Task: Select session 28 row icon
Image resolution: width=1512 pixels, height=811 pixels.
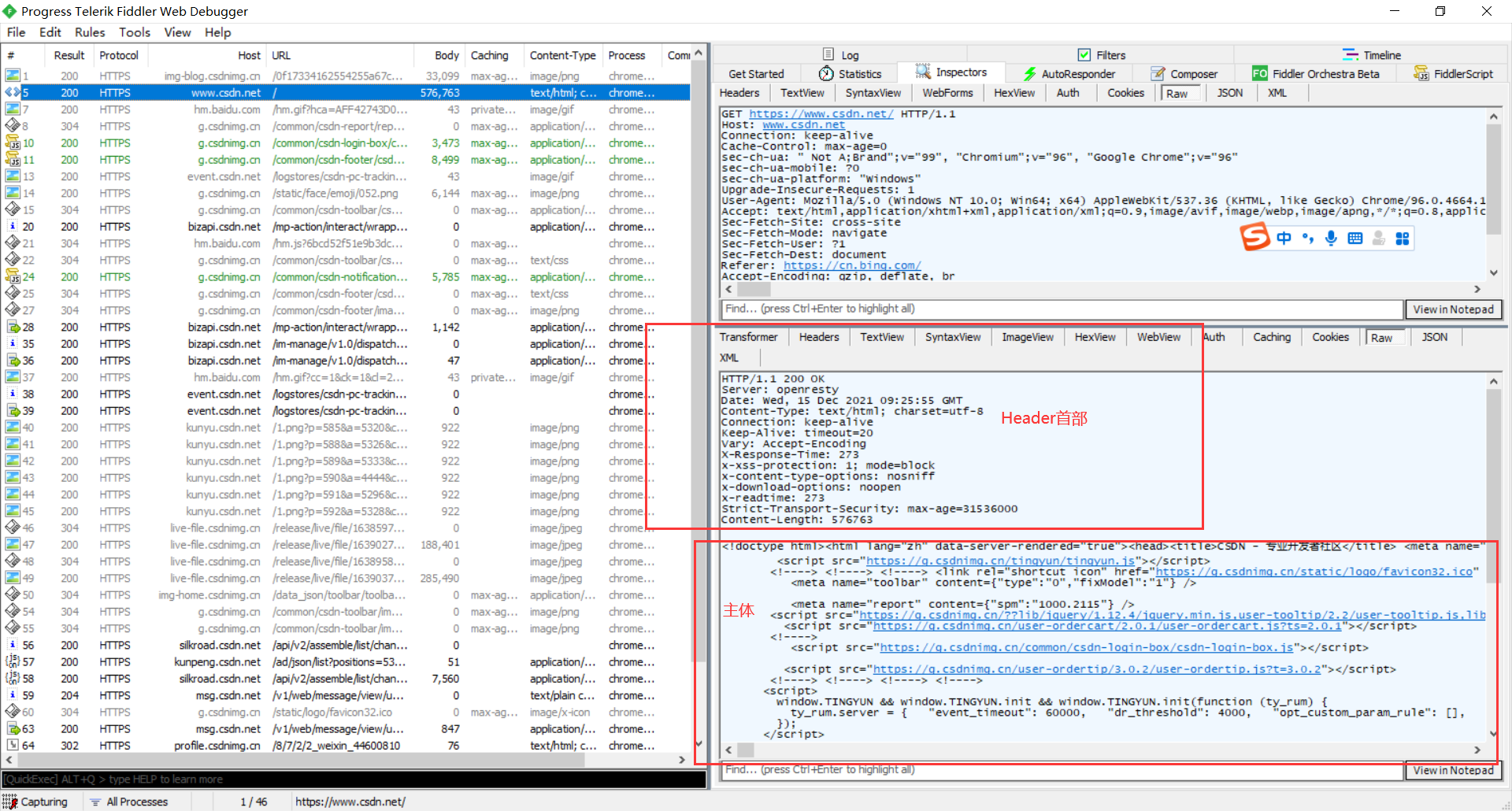Action: pyautogui.click(x=13, y=328)
